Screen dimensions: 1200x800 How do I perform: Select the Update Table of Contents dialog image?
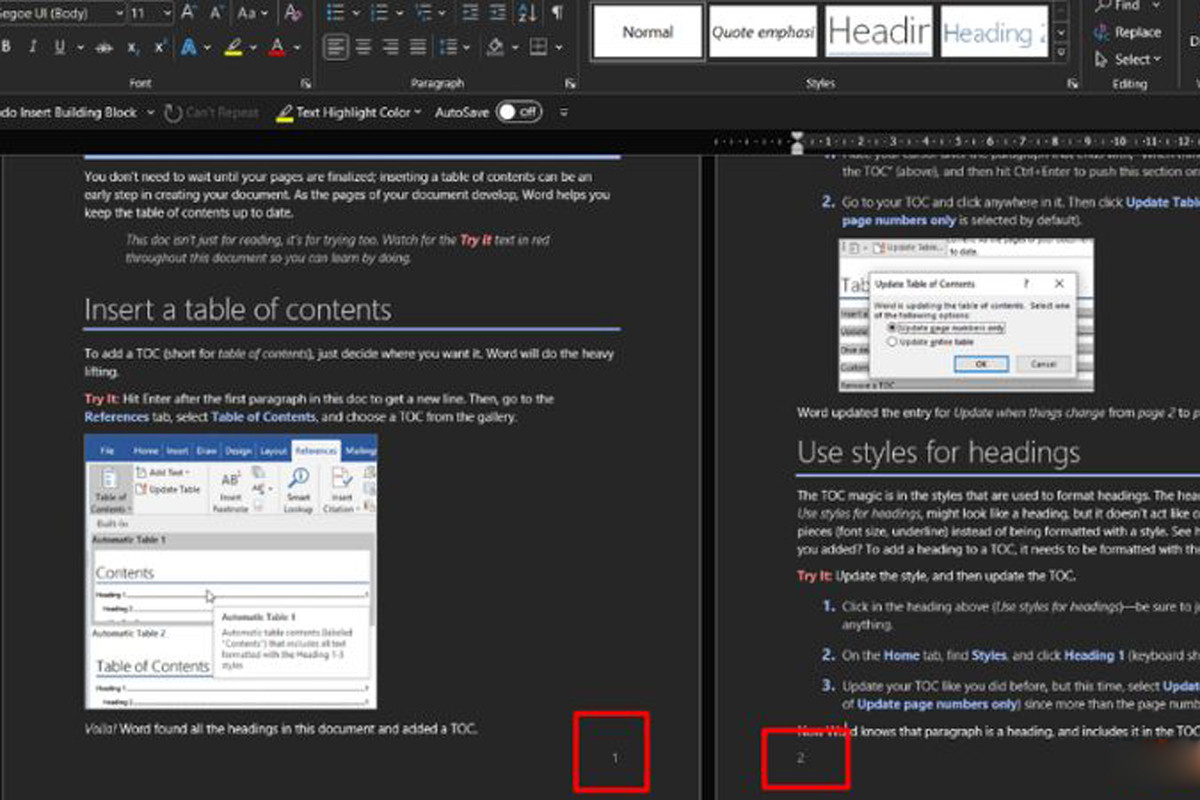[966, 314]
